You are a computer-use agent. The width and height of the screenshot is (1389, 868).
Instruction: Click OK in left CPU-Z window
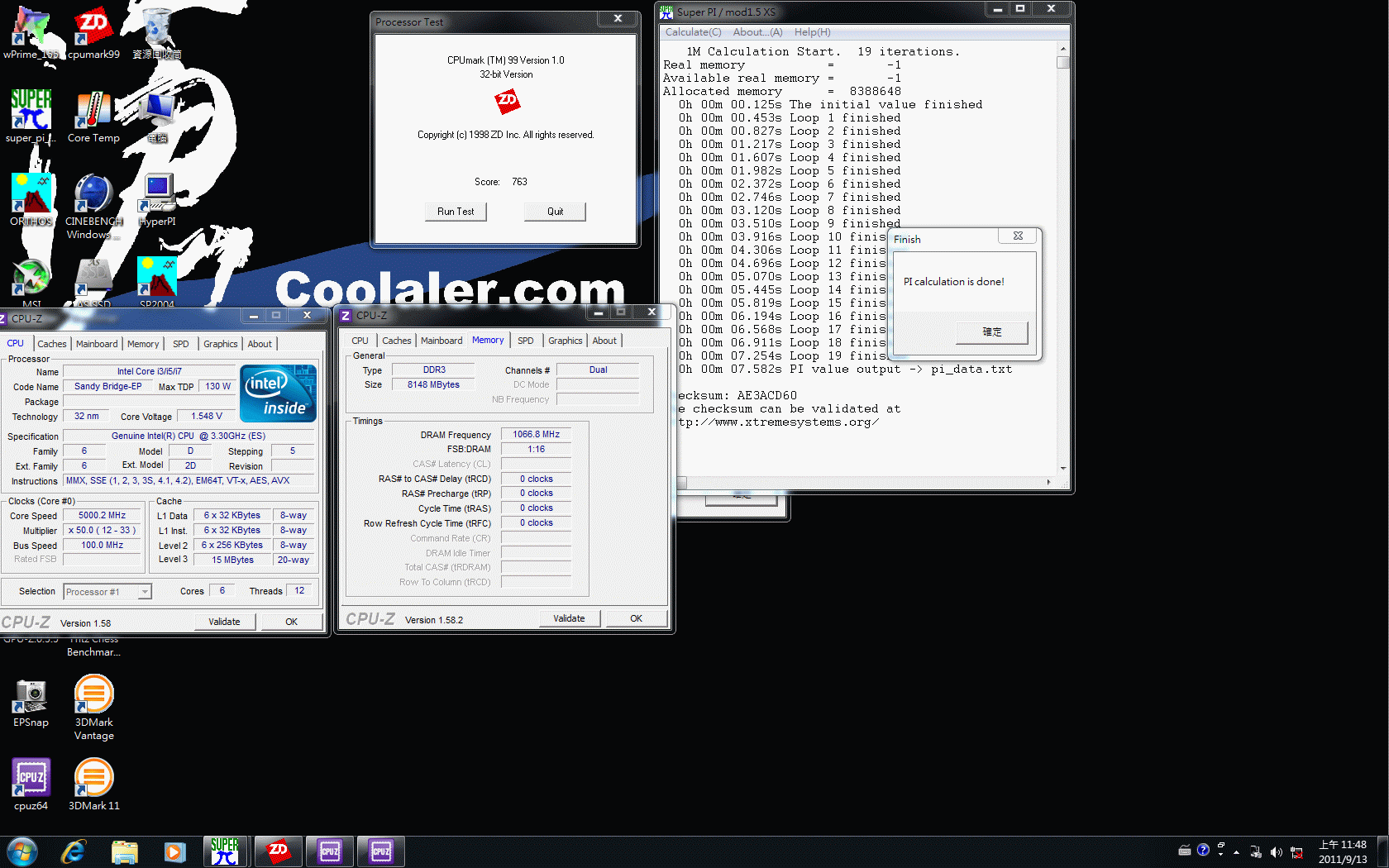point(291,622)
